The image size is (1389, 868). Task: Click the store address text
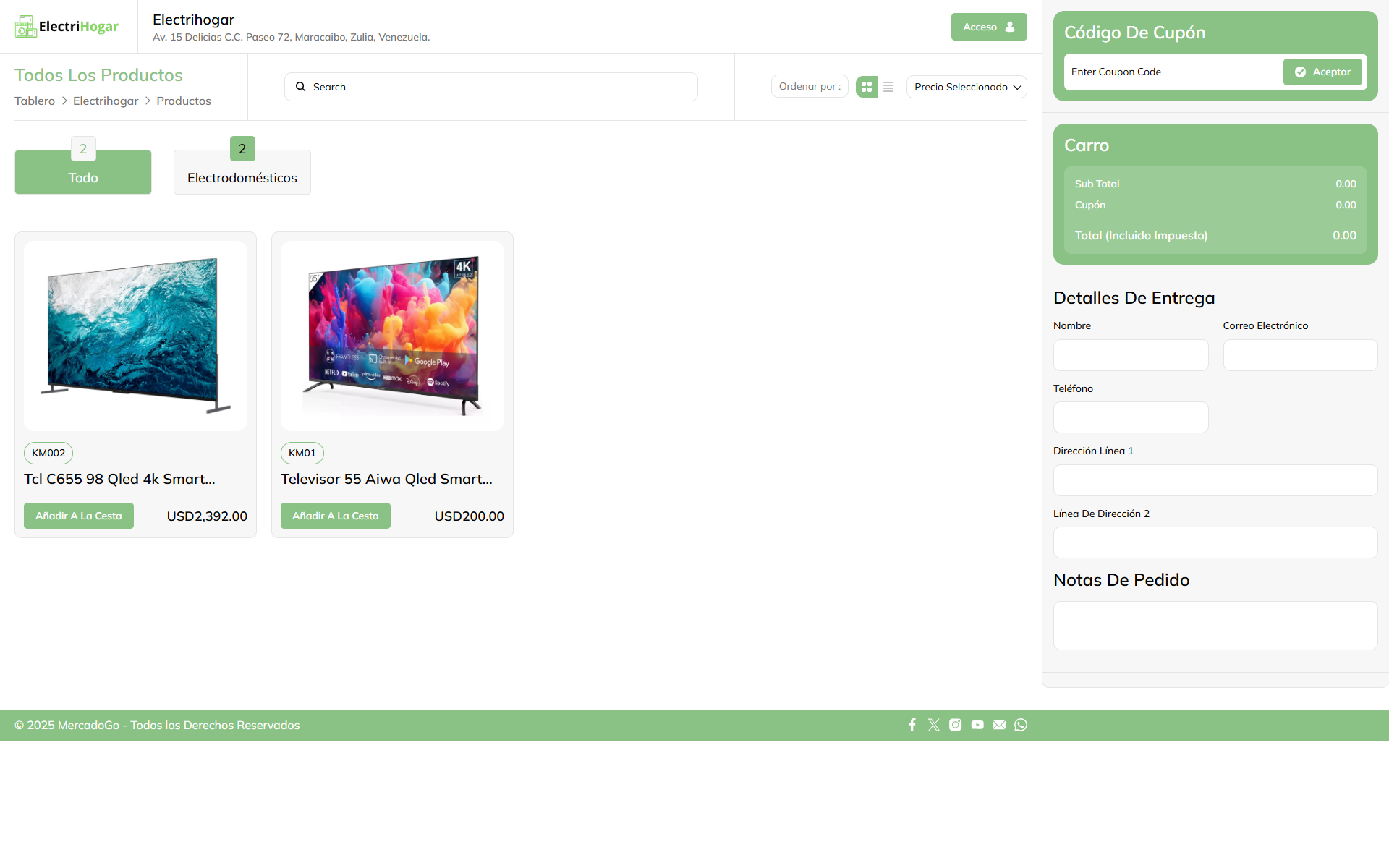[x=291, y=37]
